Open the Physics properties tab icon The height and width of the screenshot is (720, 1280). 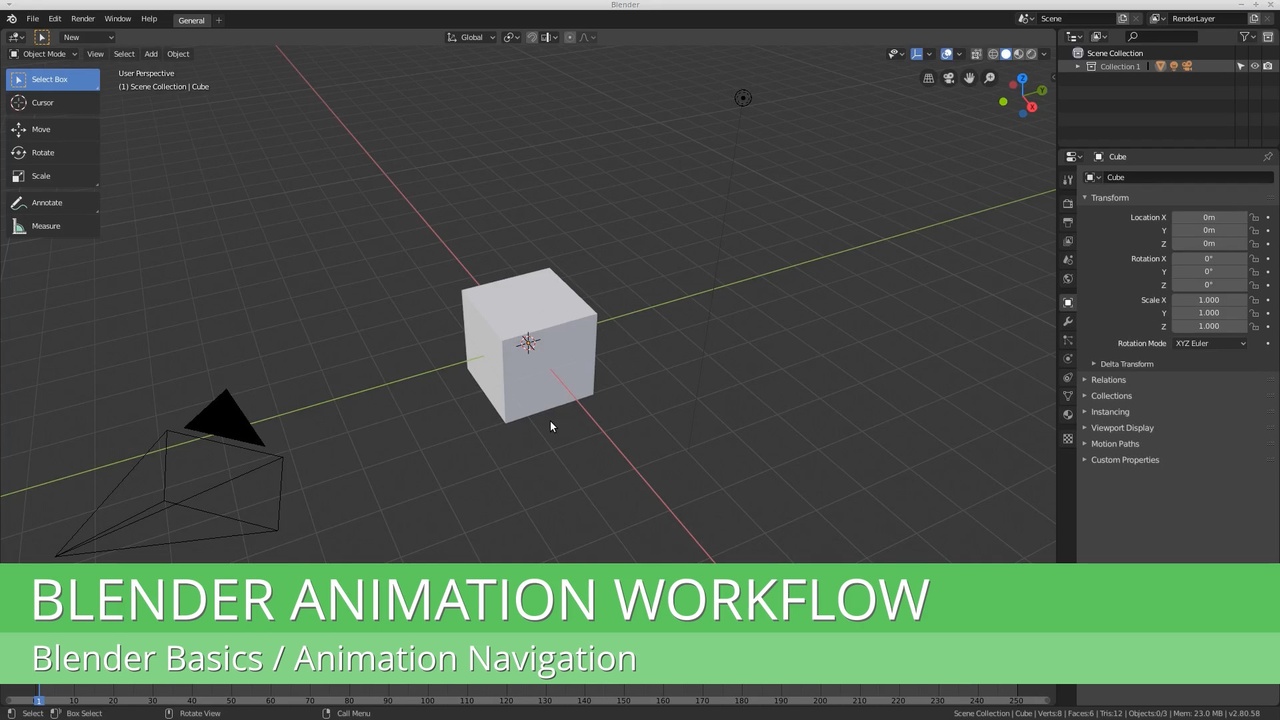point(1068,358)
